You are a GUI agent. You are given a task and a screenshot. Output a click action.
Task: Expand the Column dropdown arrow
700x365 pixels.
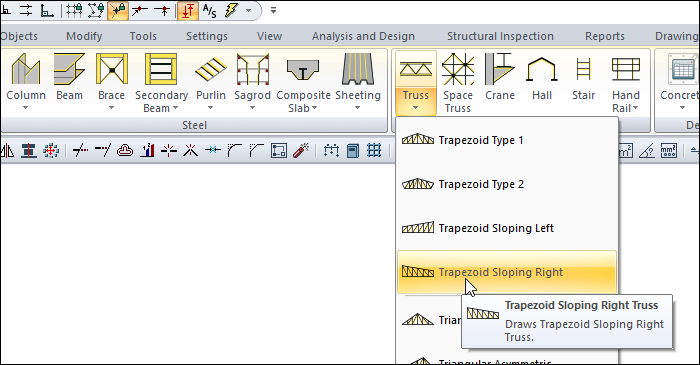click(x=25, y=108)
